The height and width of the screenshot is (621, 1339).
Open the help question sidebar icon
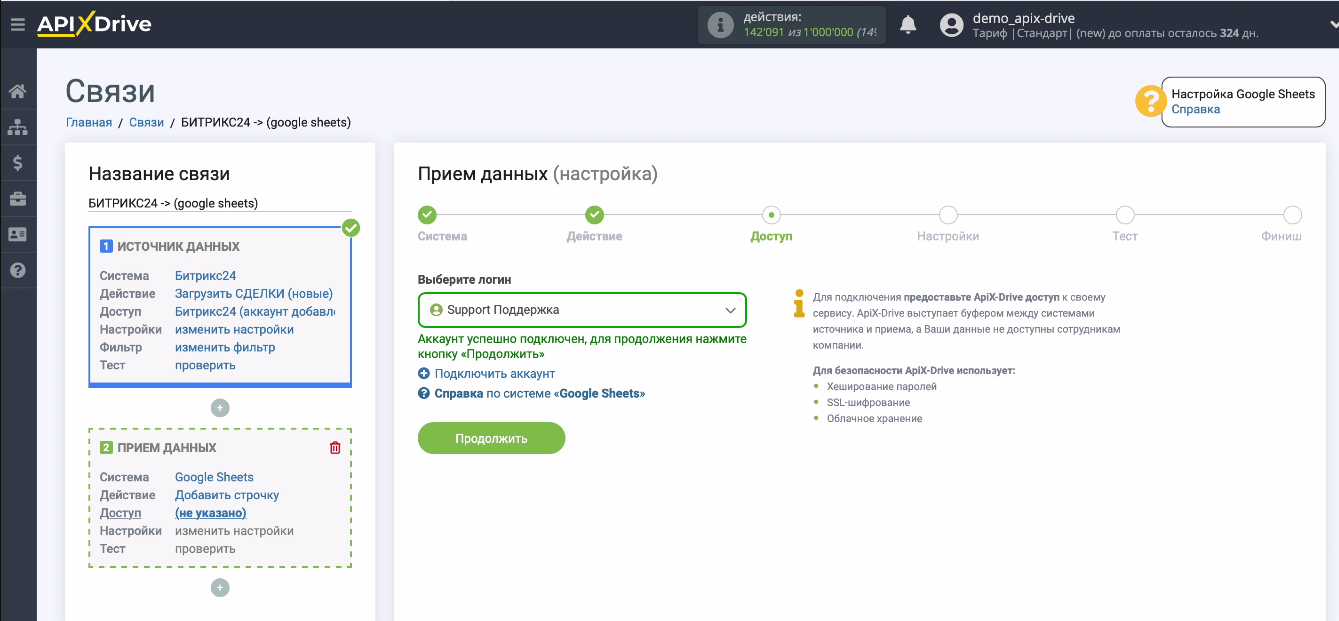[x=17, y=270]
